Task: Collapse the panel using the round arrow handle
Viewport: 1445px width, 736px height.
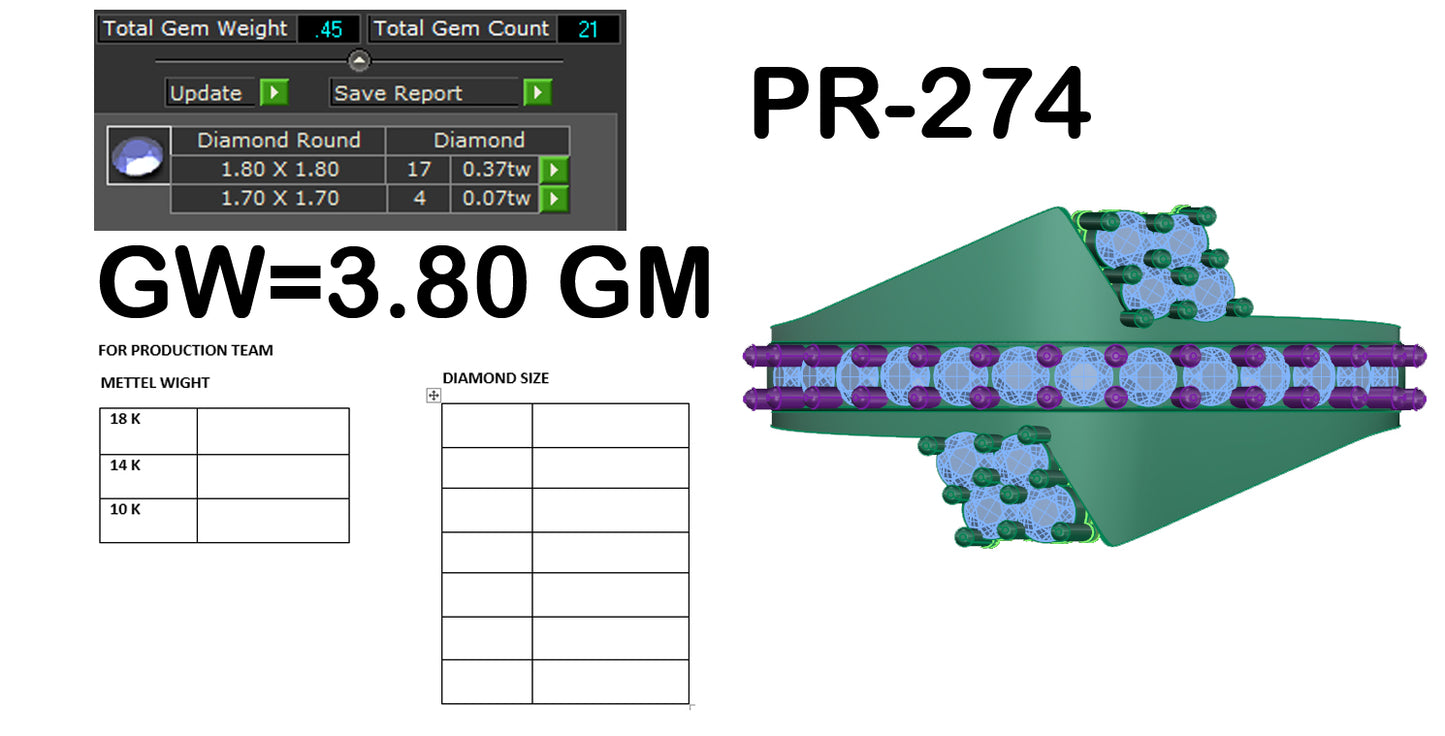Action: point(360,61)
